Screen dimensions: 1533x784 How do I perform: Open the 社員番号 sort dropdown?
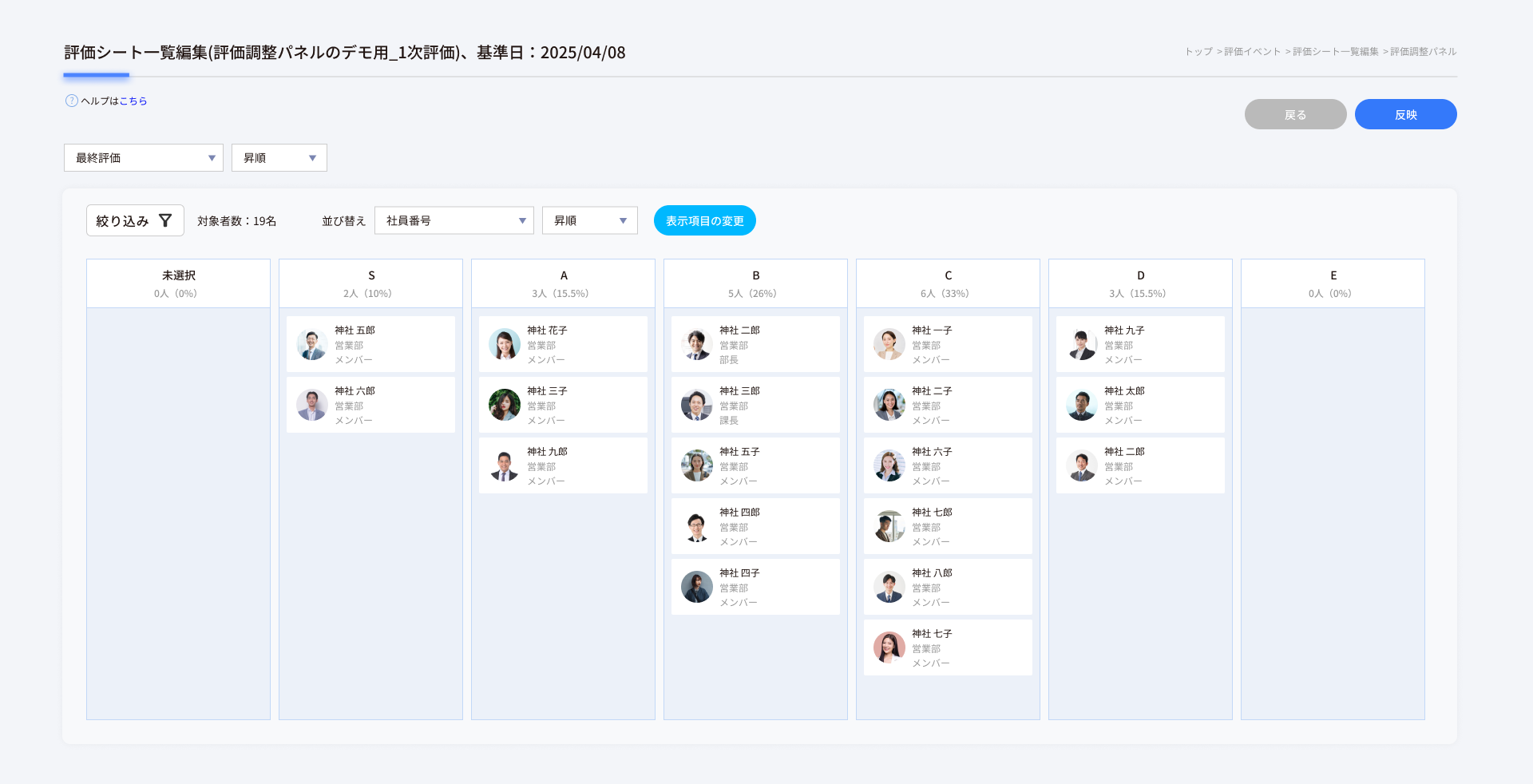(454, 220)
